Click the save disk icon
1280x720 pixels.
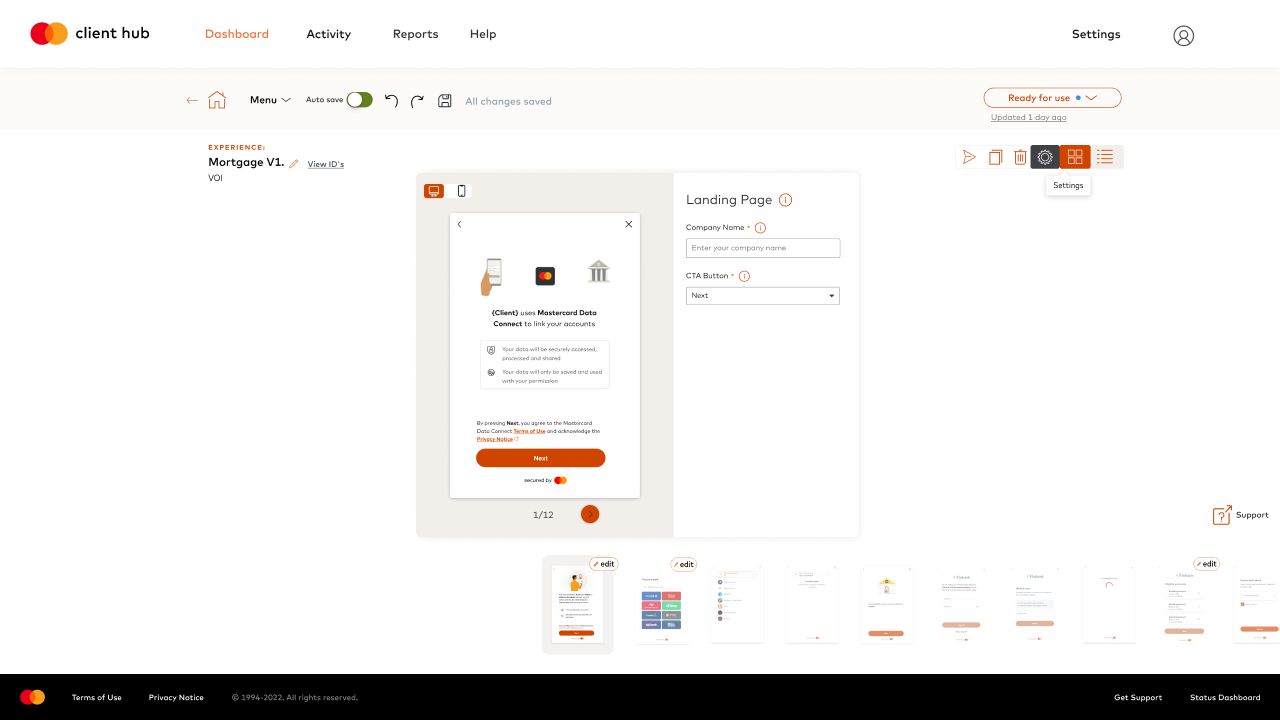click(445, 101)
